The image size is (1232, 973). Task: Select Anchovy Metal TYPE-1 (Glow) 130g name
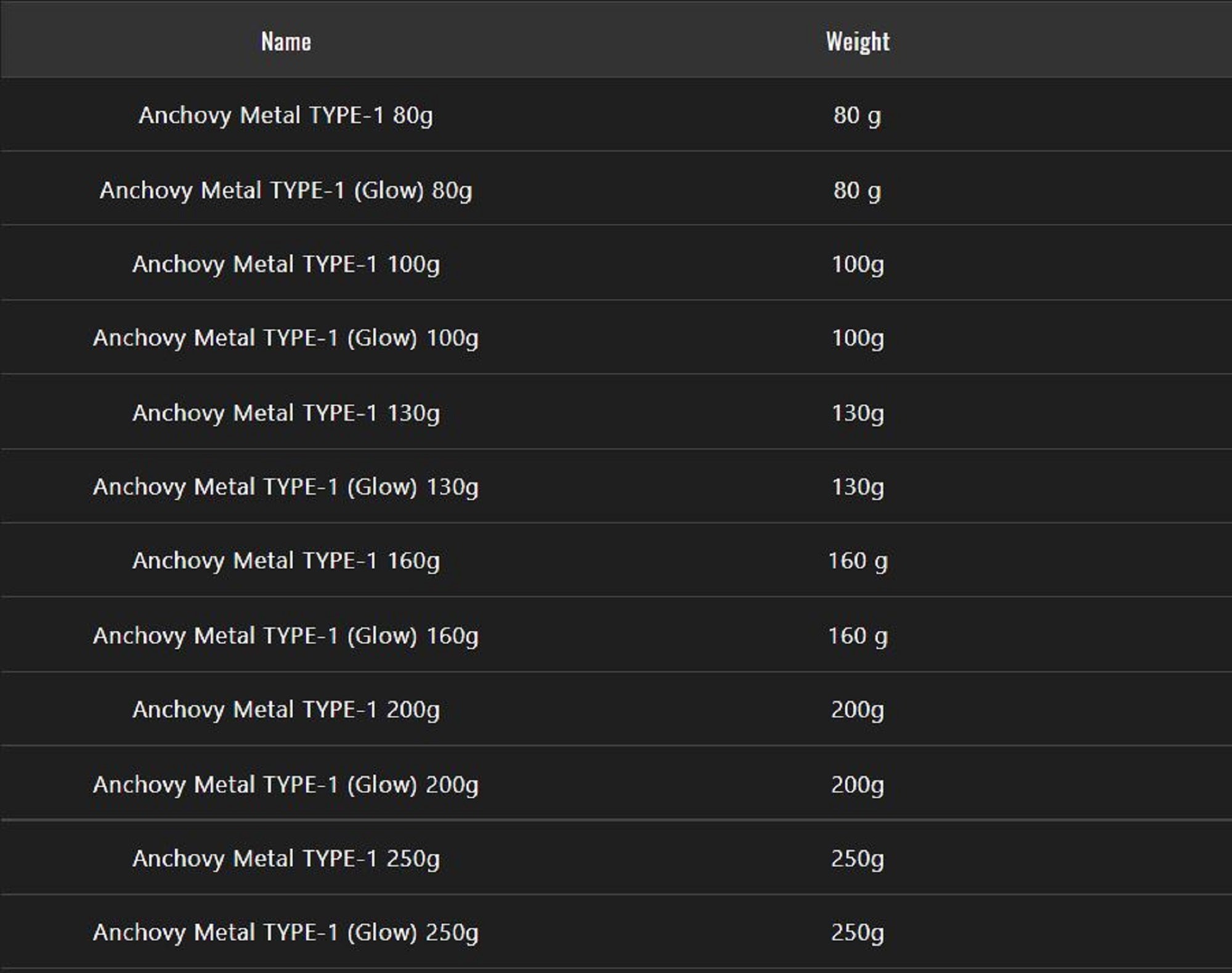(286, 487)
